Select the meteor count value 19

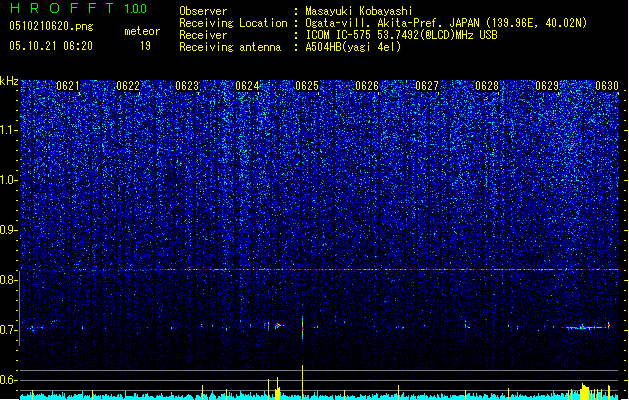click(145, 46)
